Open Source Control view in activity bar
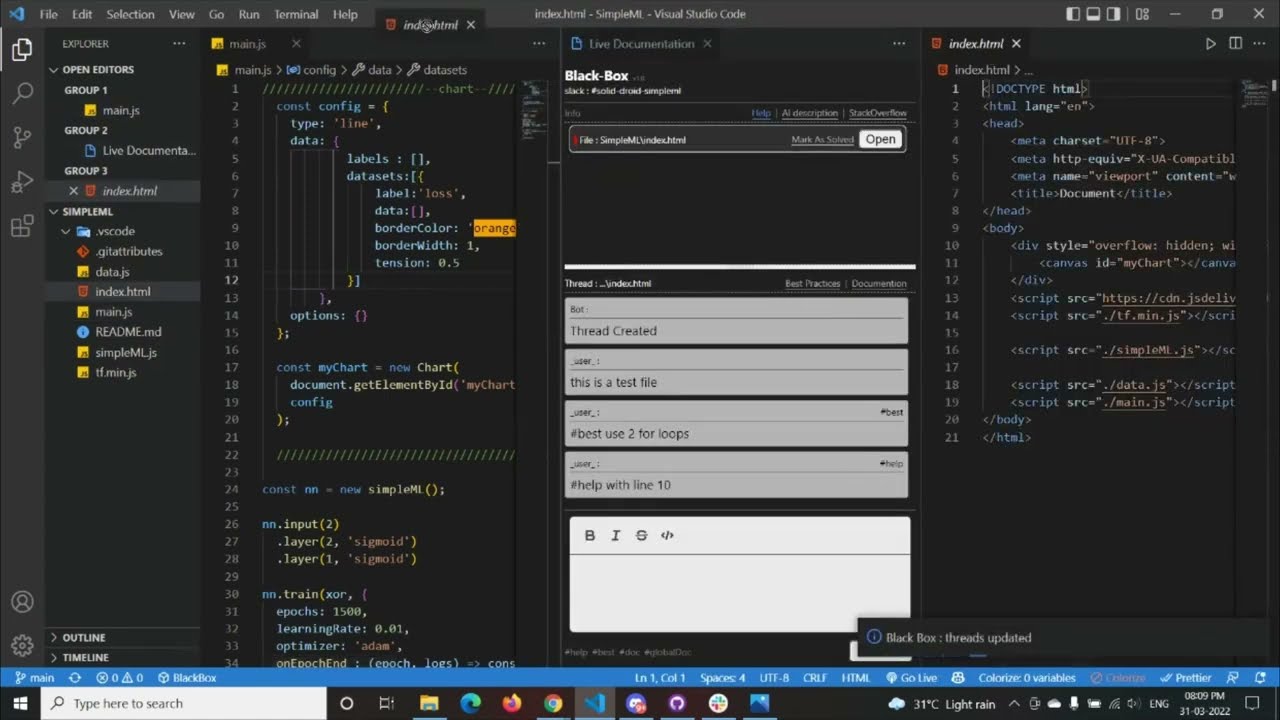 22,138
